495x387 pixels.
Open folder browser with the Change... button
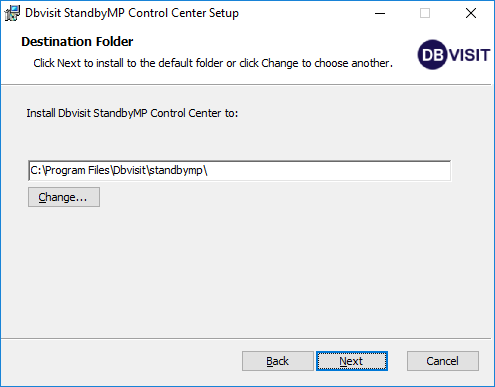pos(64,197)
